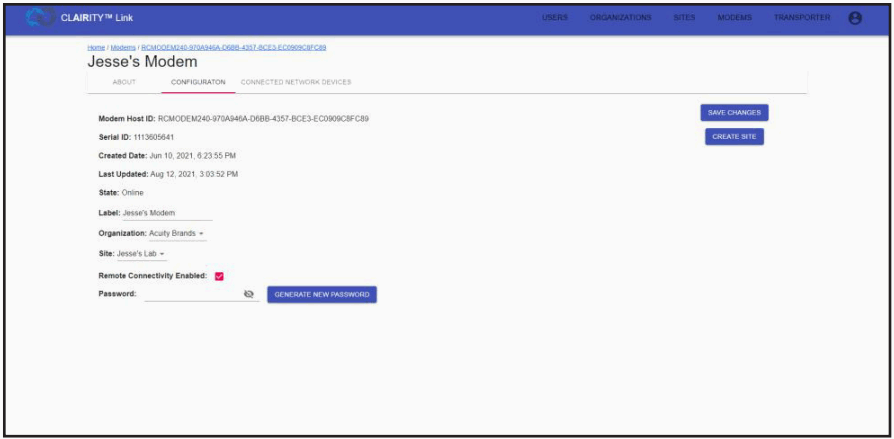Focus the Label input field
Image resolution: width=894 pixels, height=439 pixels.
(x=167, y=213)
